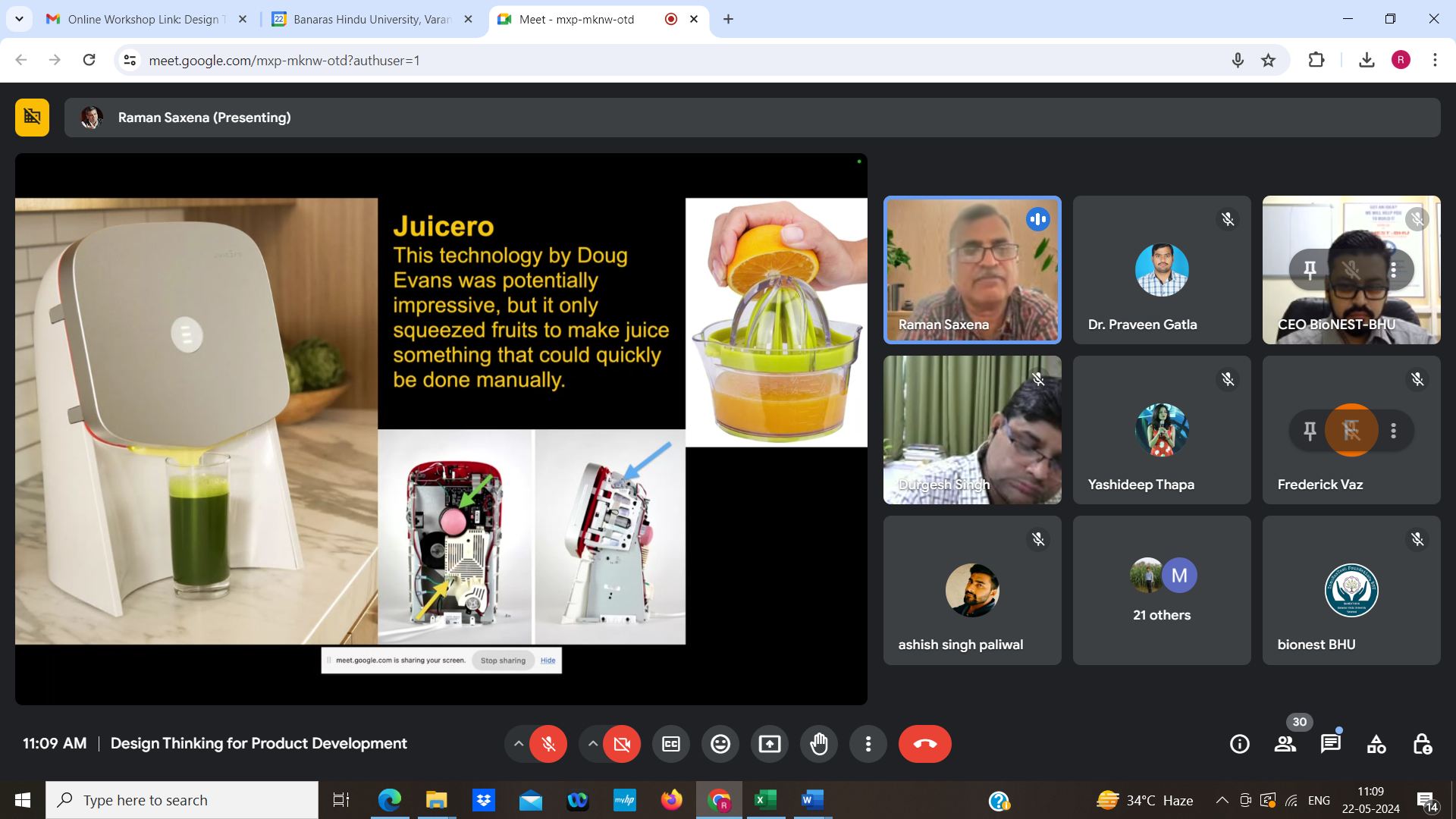Show participants list people icon
This screenshot has height=819, width=1456.
[1285, 744]
